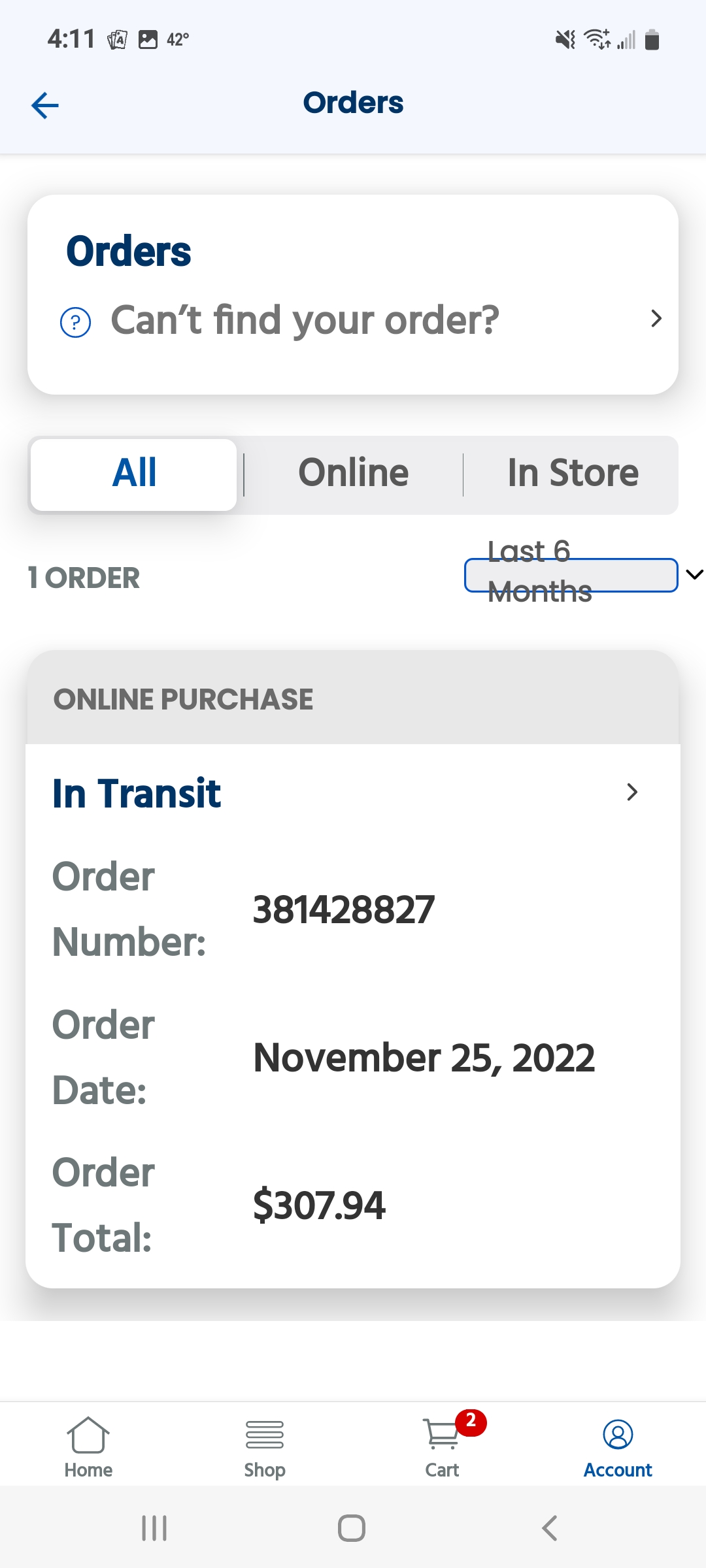Open the Account profile icon
Screen dimensions: 706x1568
[618, 1434]
